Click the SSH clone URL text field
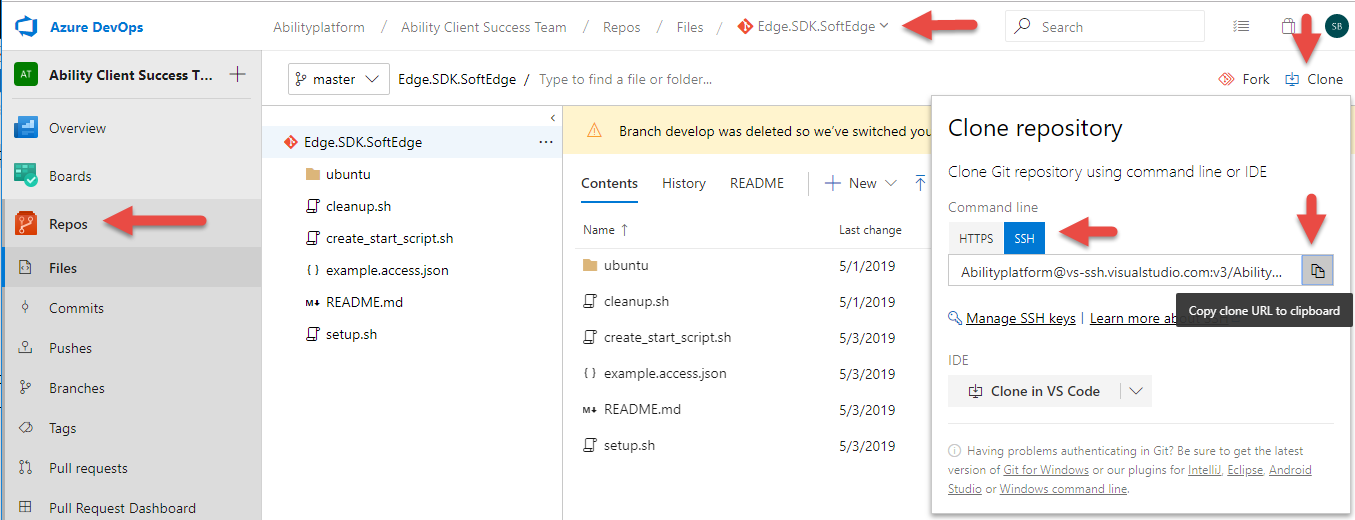Image resolution: width=1355 pixels, height=520 pixels. tap(1125, 271)
